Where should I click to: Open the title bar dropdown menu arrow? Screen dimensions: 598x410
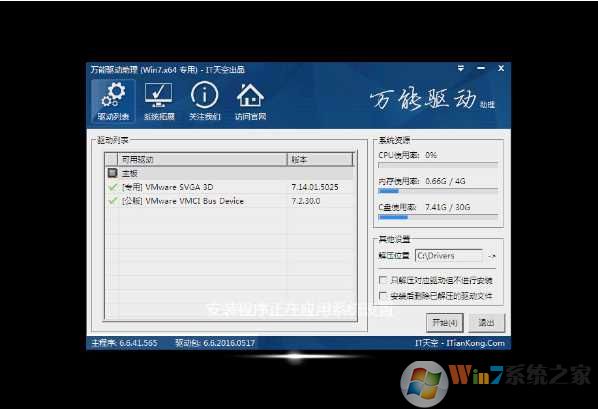pyautogui.click(x=461, y=69)
